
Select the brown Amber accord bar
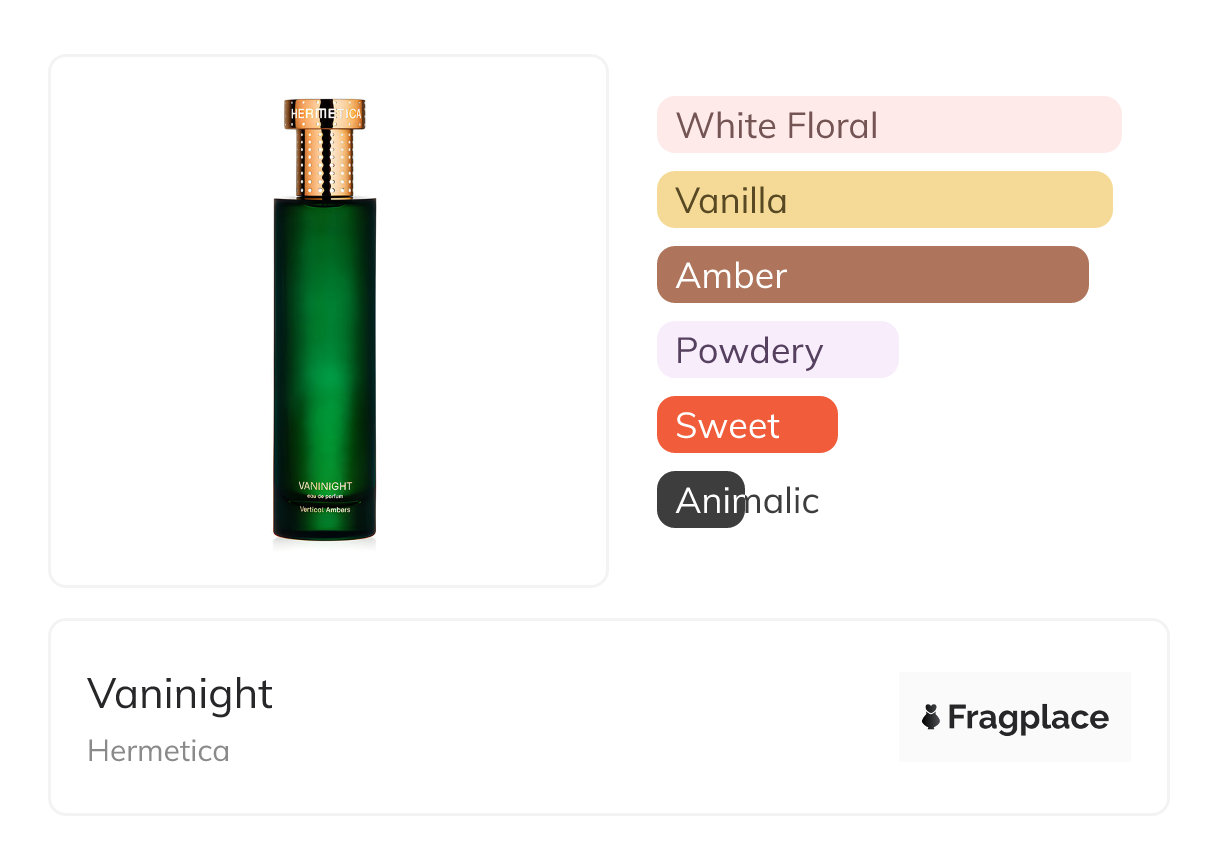pyautogui.click(x=872, y=275)
